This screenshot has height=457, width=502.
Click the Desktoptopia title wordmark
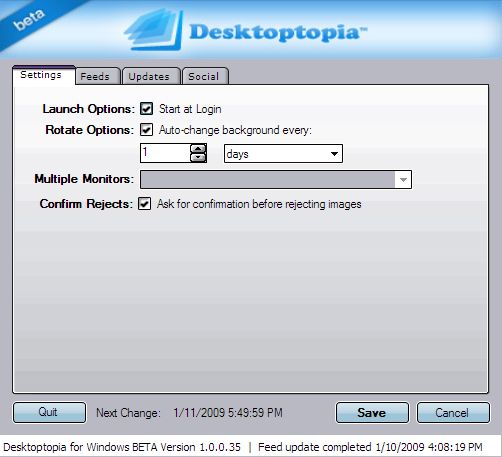(x=278, y=33)
